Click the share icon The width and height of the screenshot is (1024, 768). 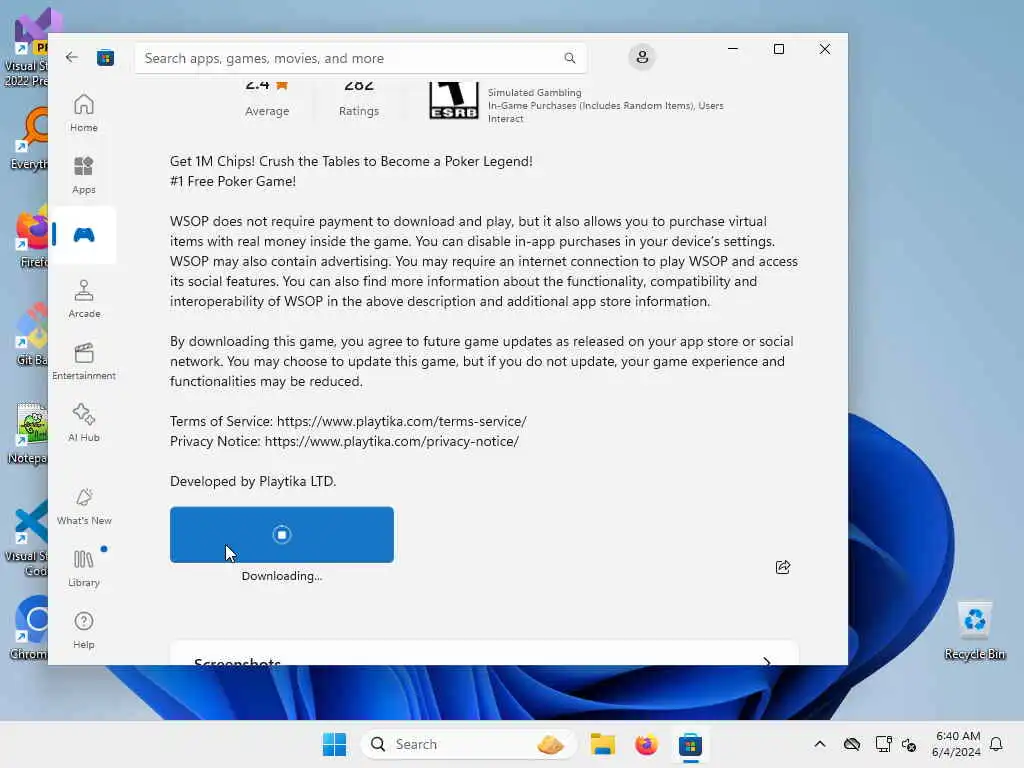tap(782, 567)
